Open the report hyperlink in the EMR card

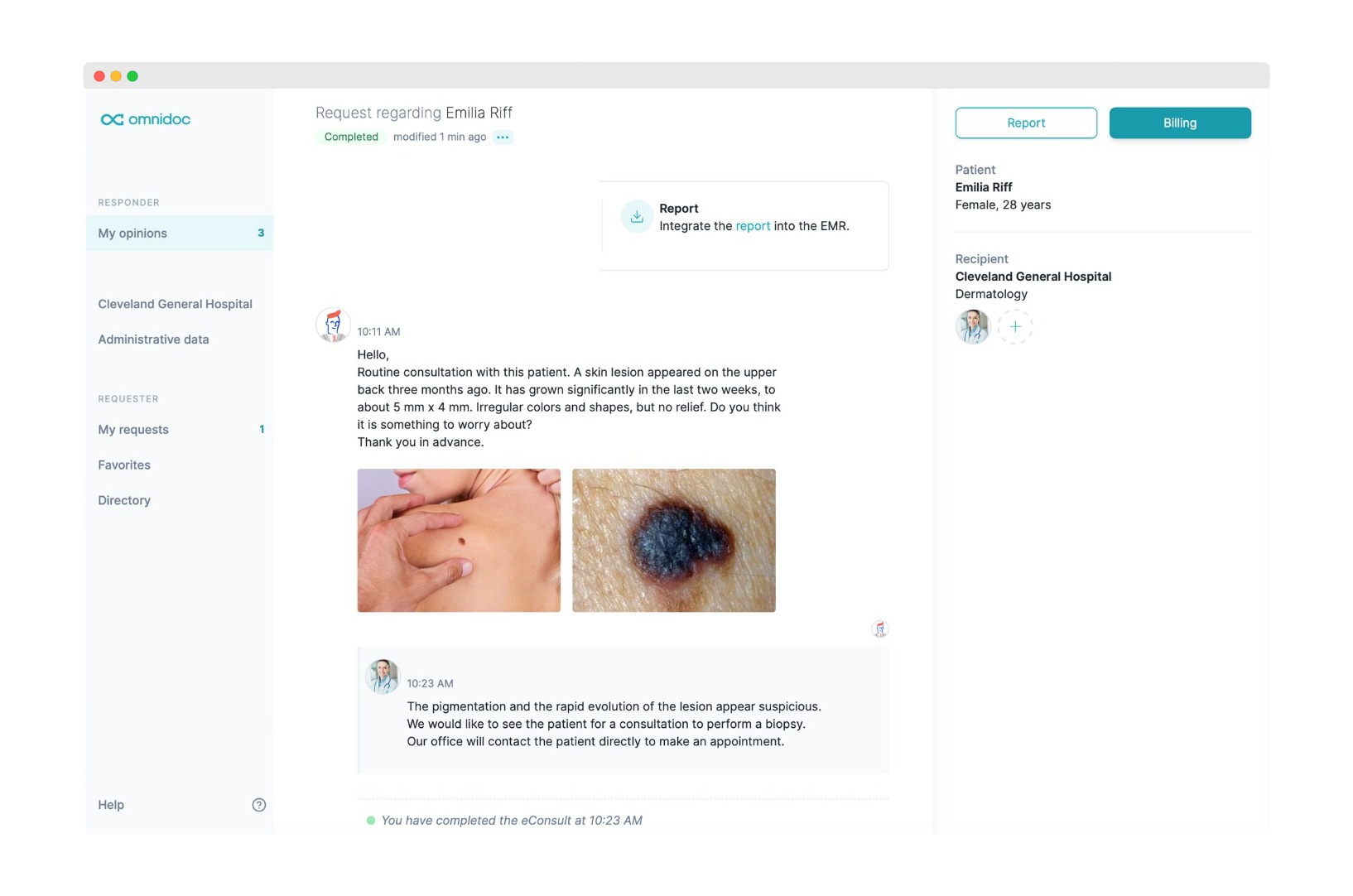click(753, 226)
